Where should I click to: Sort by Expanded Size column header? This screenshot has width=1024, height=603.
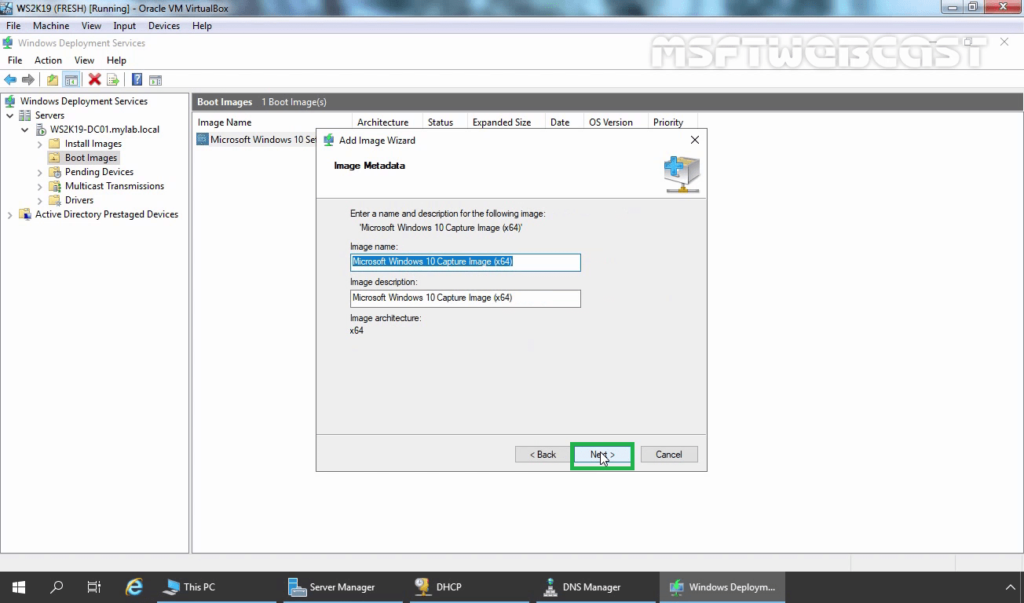tap(505, 122)
